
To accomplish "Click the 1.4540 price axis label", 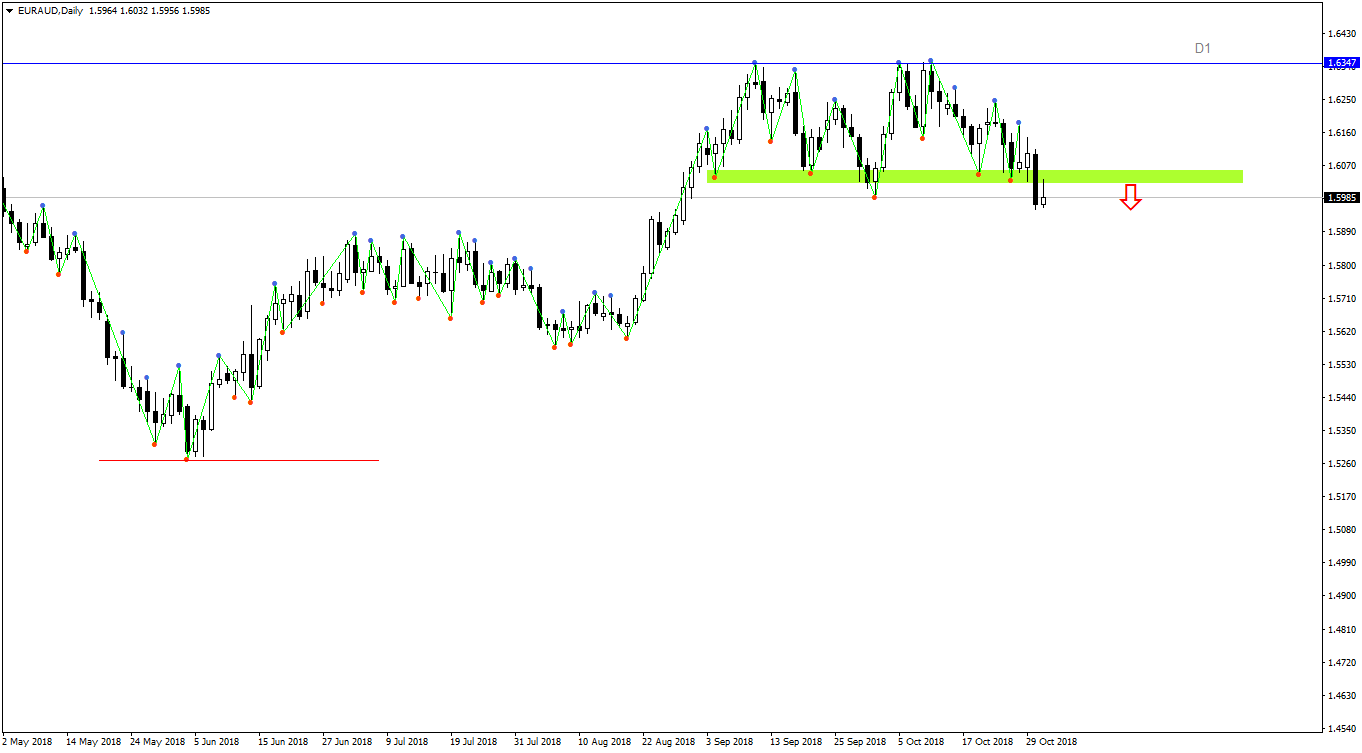I will point(1341,729).
